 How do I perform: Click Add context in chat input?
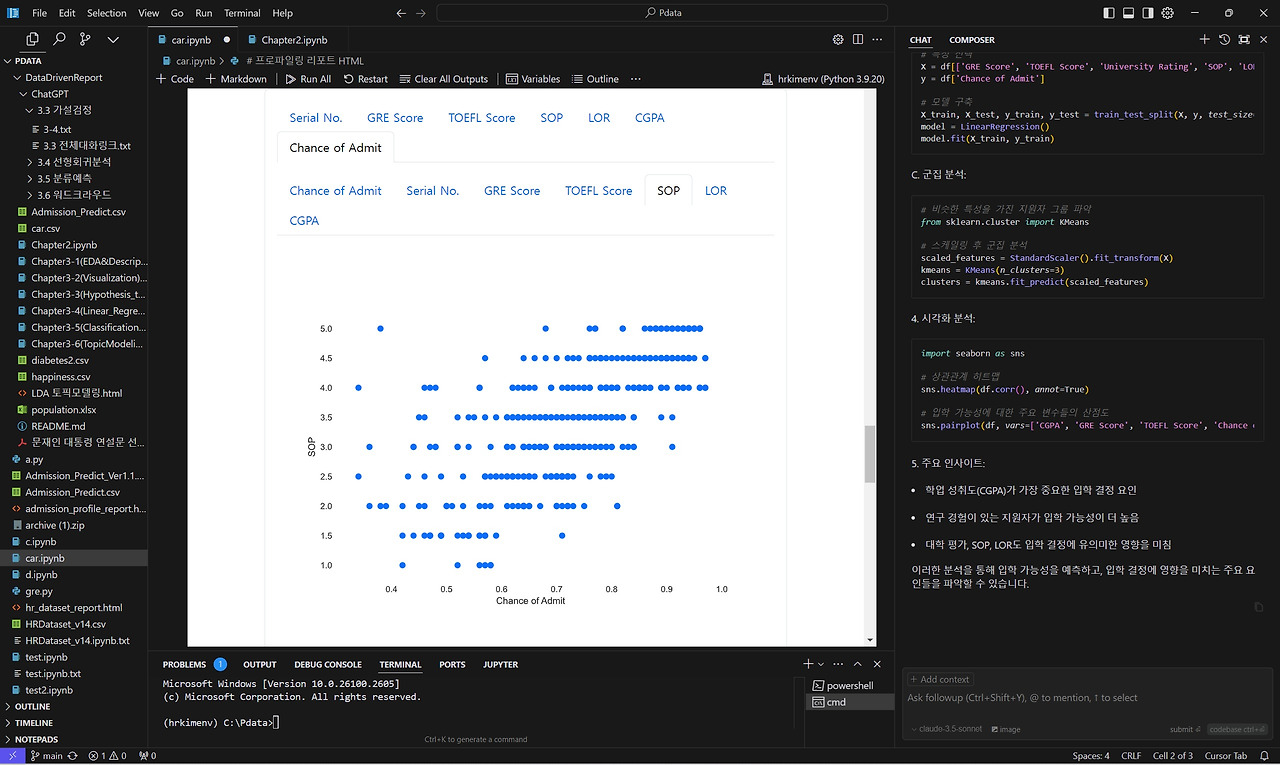[x=939, y=680]
